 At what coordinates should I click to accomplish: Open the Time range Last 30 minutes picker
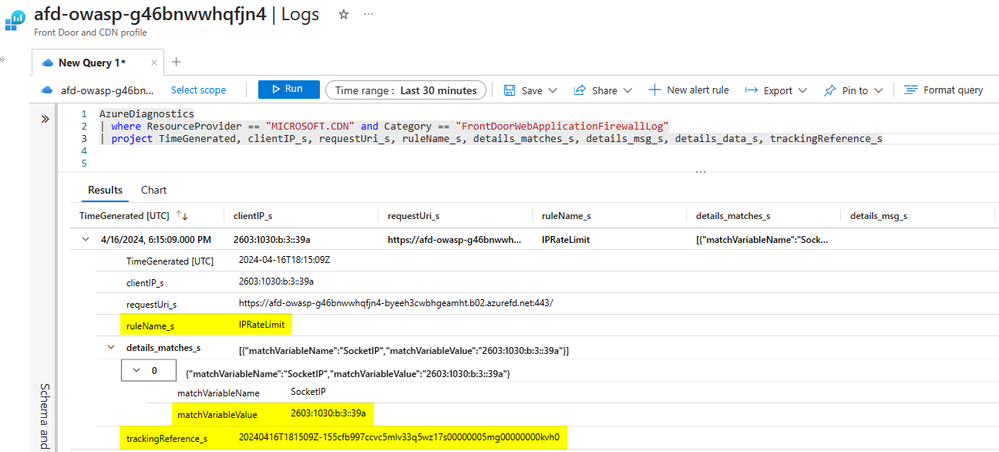pos(406,90)
